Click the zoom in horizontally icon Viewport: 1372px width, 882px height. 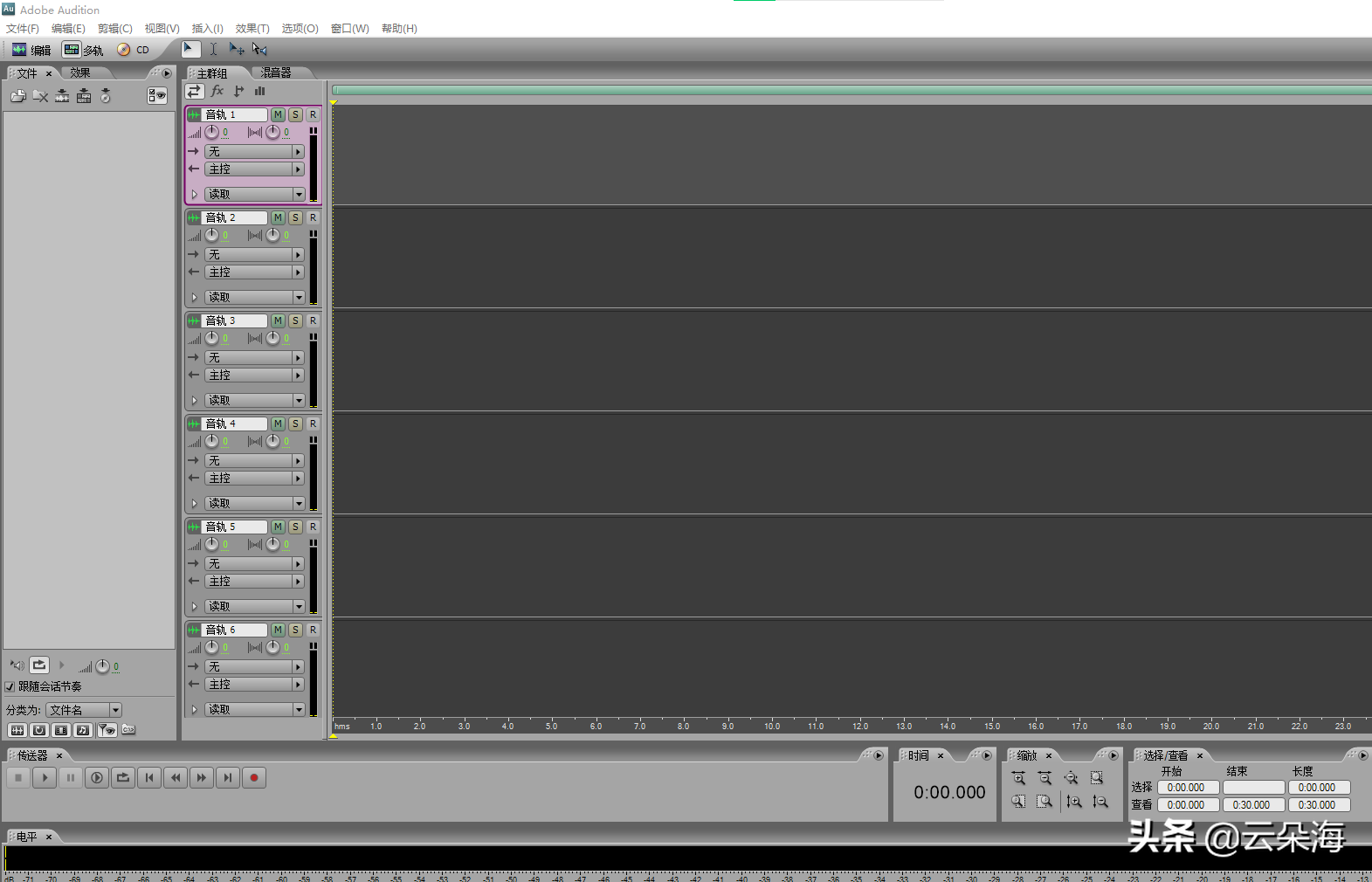(x=1018, y=778)
